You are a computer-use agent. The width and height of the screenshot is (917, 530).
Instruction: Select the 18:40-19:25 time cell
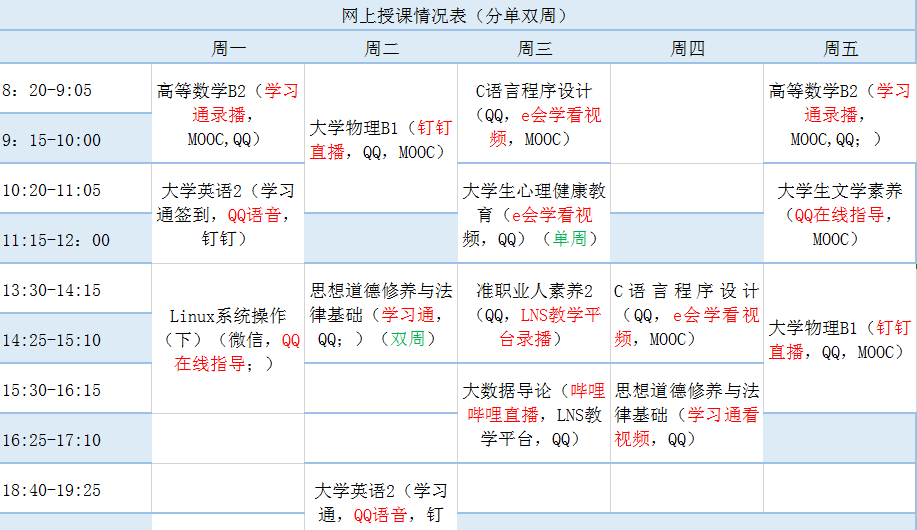pos(76,490)
